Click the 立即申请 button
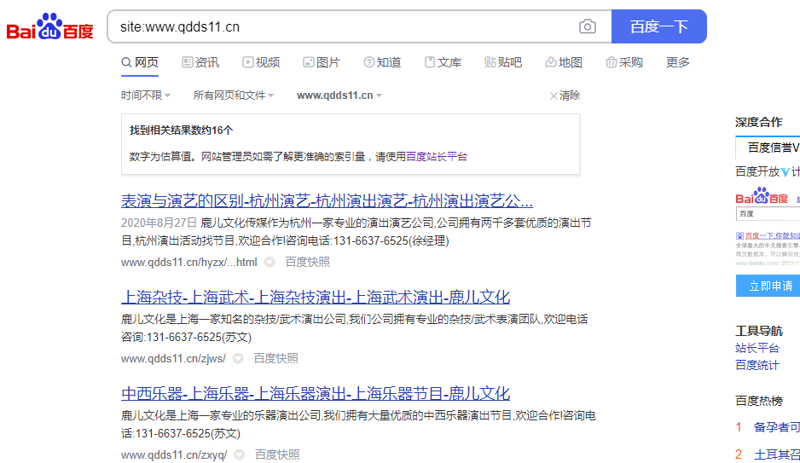This screenshot has height=463, width=800. [768, 286]
